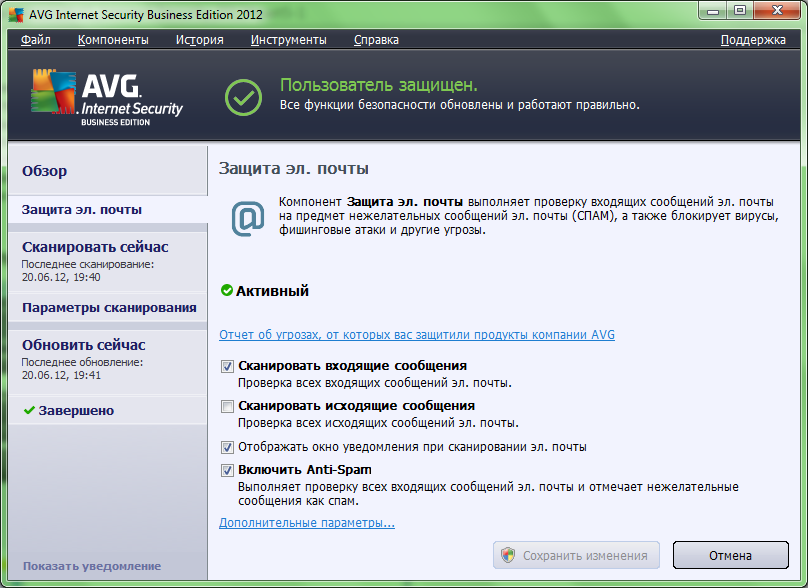The image size is (808, 588).
Task: Click the green checkmark beside Завершено
Action: coord(29,410)
